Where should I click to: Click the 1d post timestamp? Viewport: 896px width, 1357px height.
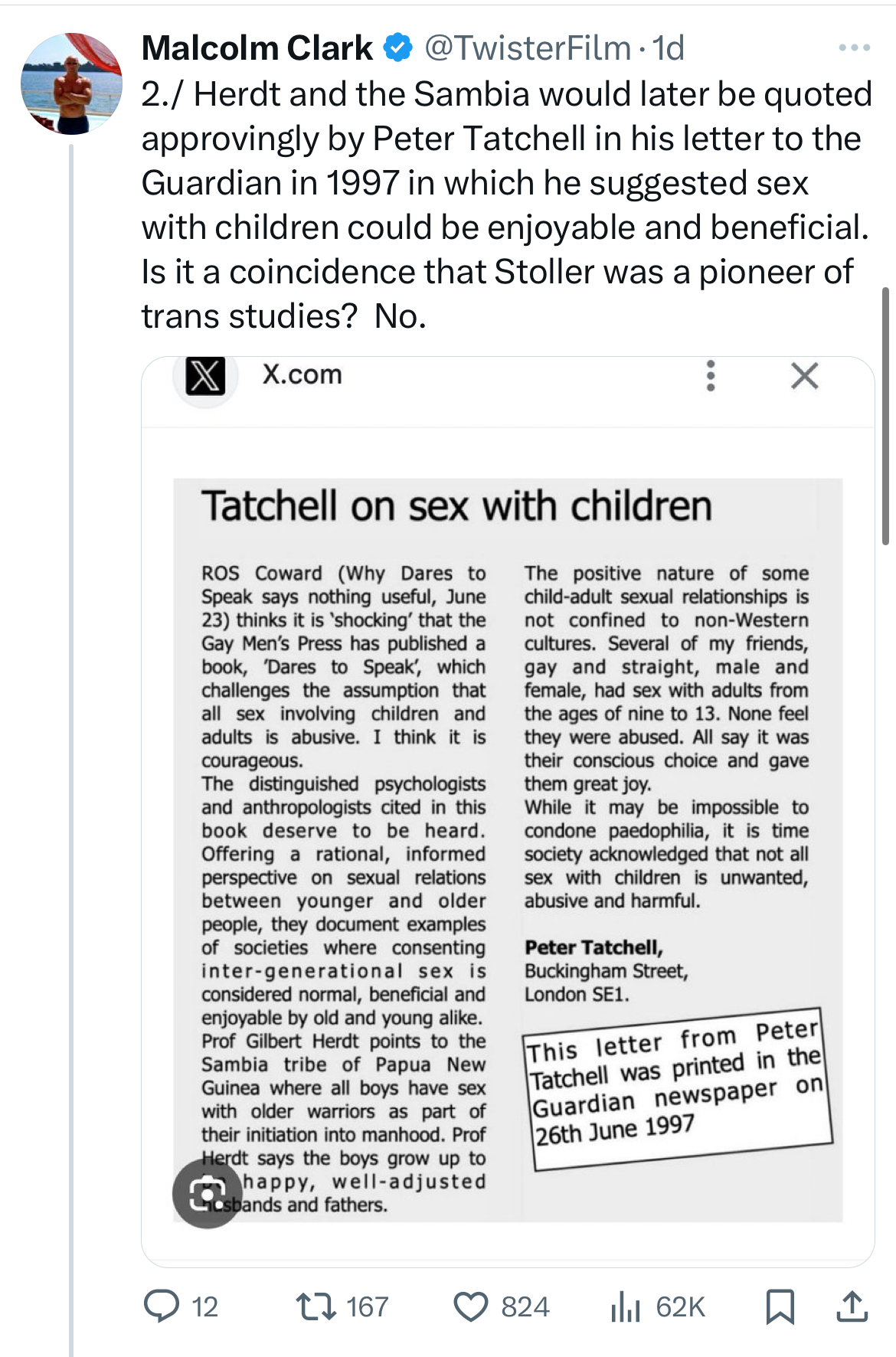(x=668, y=48)
